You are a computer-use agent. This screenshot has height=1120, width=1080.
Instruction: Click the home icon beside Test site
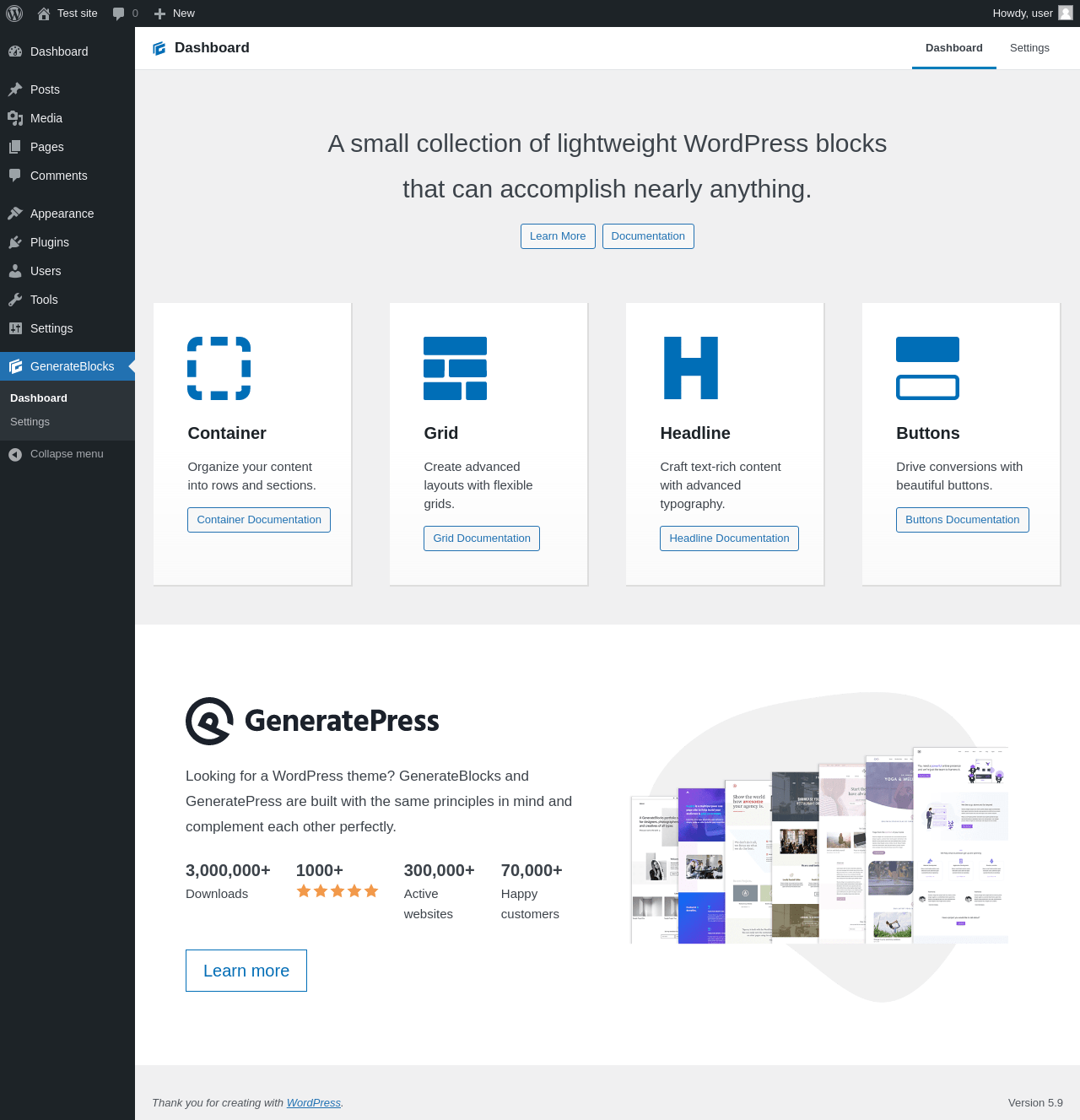tap(44, 14)
